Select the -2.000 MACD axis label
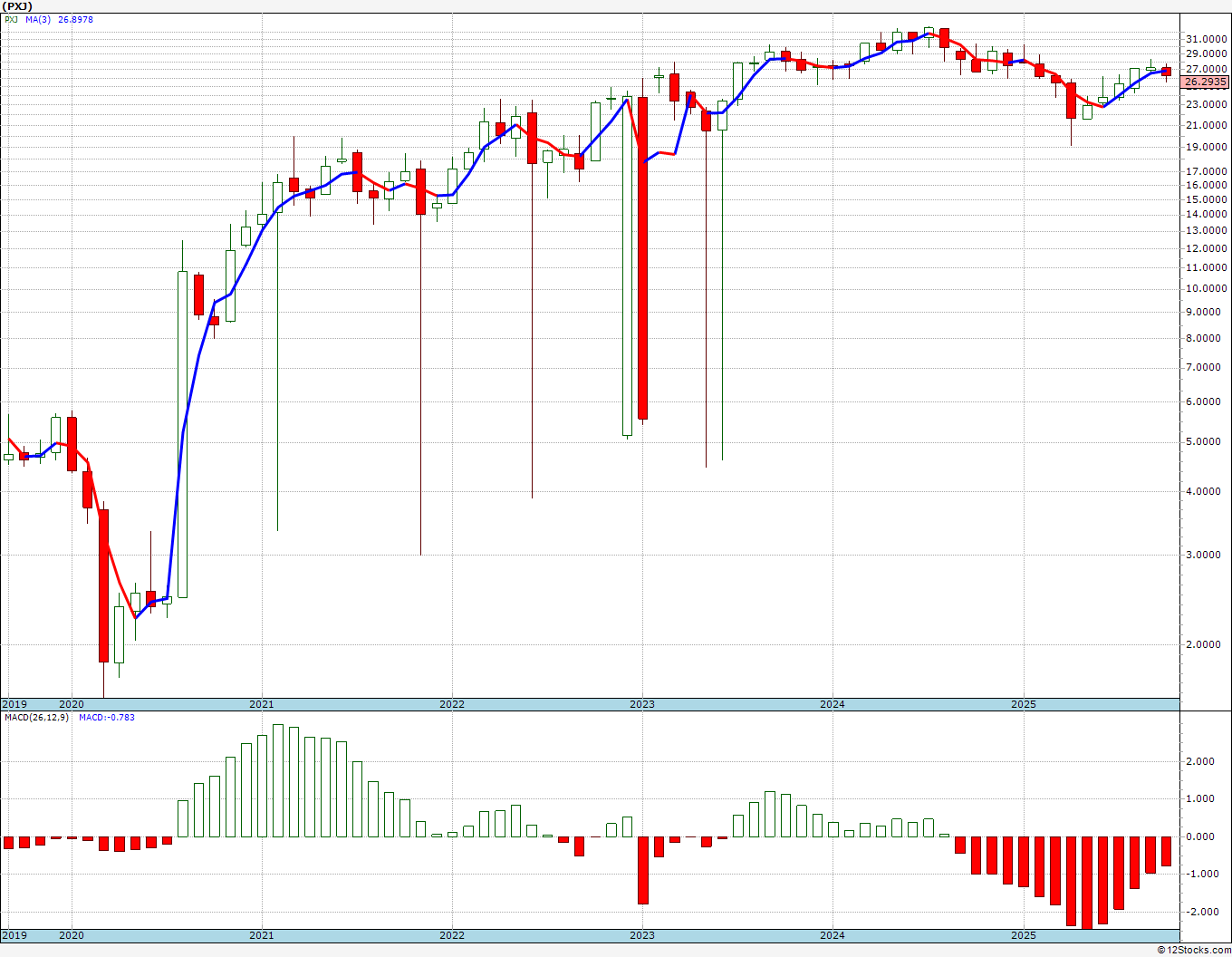Screen dimensions: 1232x957 point(1200,912)
